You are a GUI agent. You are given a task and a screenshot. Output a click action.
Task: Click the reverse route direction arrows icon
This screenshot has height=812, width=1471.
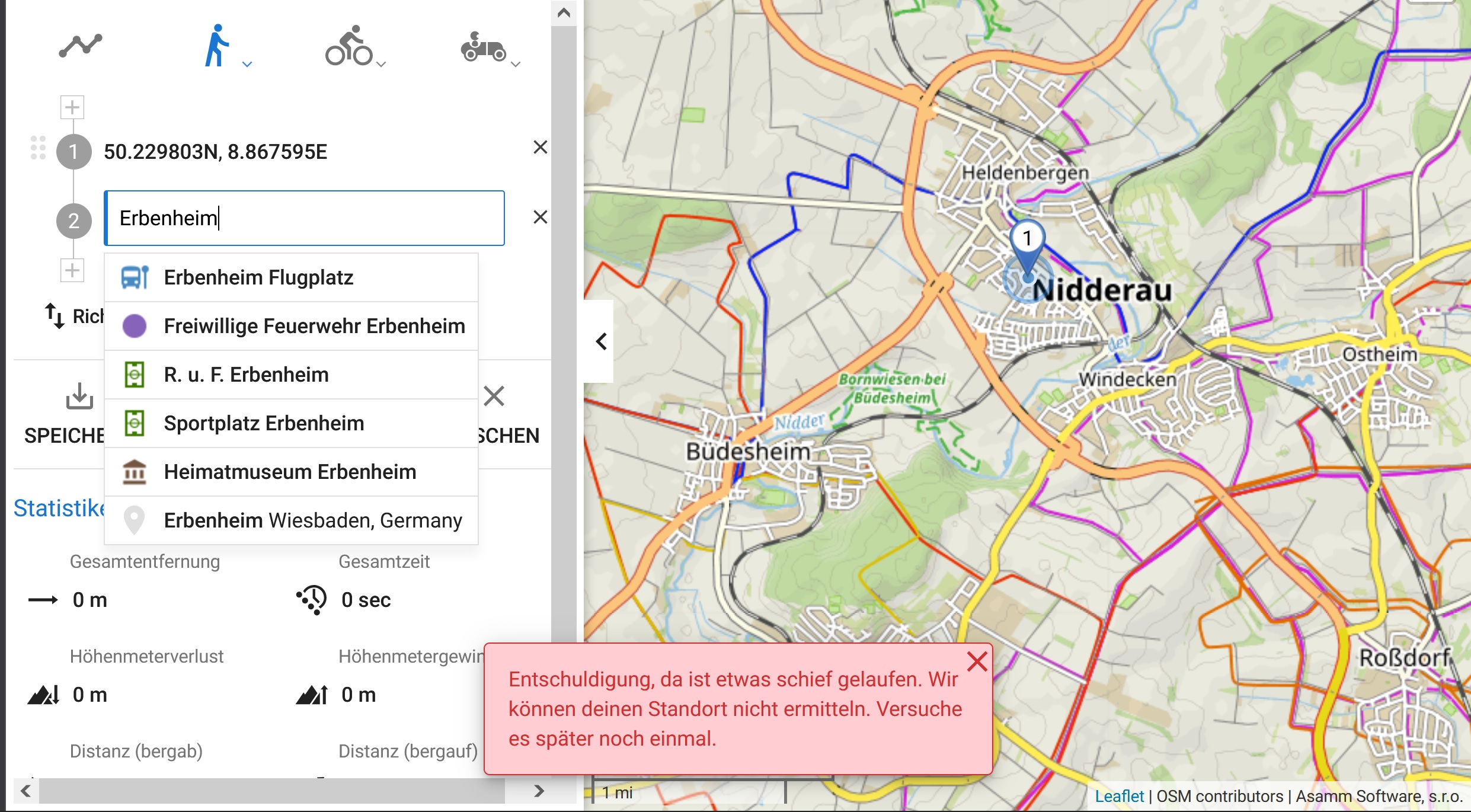(55, 315)
